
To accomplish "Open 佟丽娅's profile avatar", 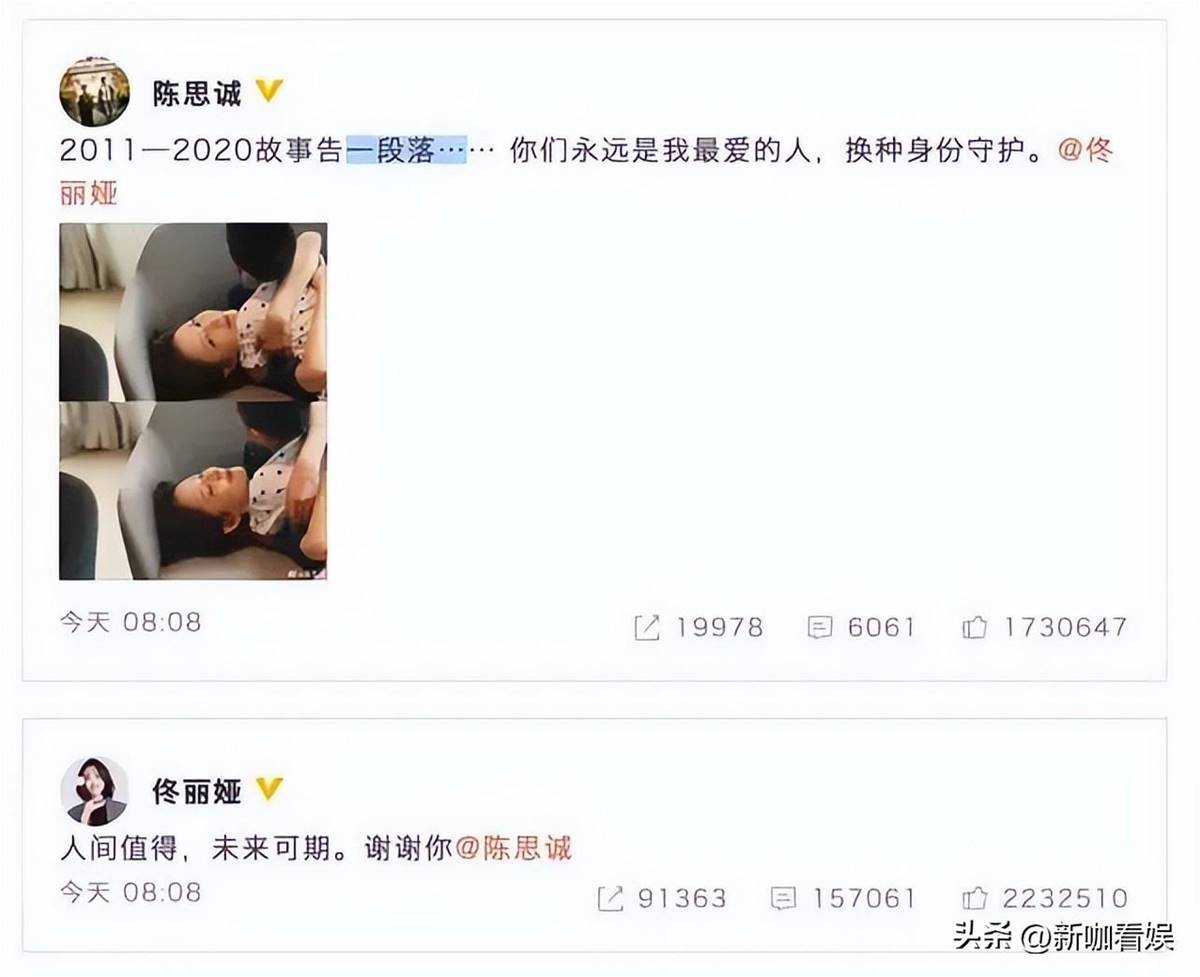I will [95, 791].
